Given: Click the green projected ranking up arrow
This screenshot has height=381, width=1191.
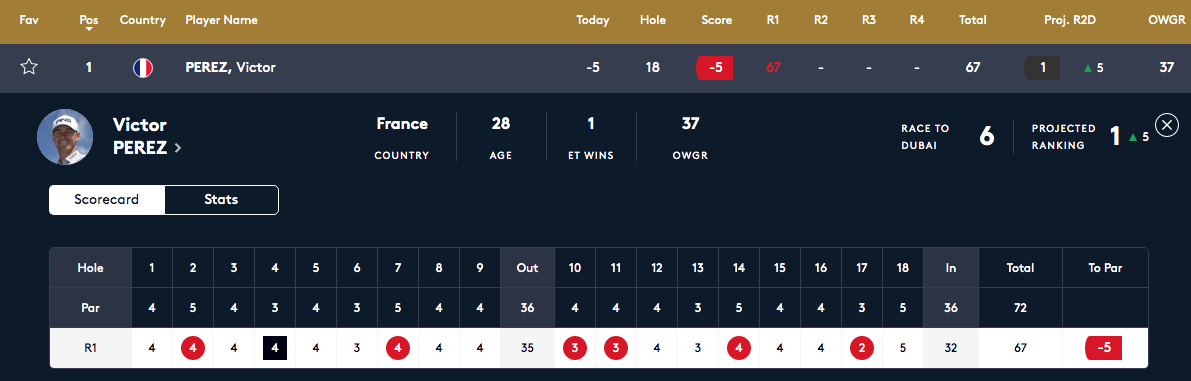Looking at the screenshot, I should (1133, 137).
